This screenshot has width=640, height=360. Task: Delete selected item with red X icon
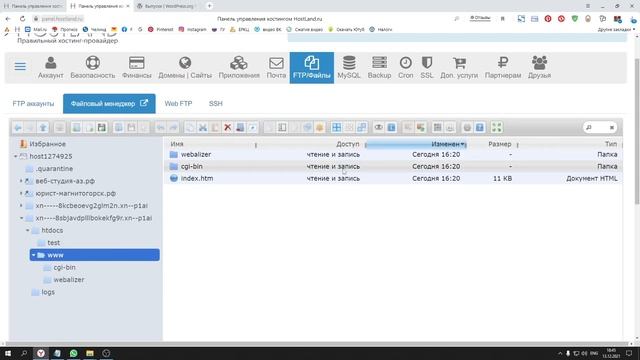coord(228,128)
